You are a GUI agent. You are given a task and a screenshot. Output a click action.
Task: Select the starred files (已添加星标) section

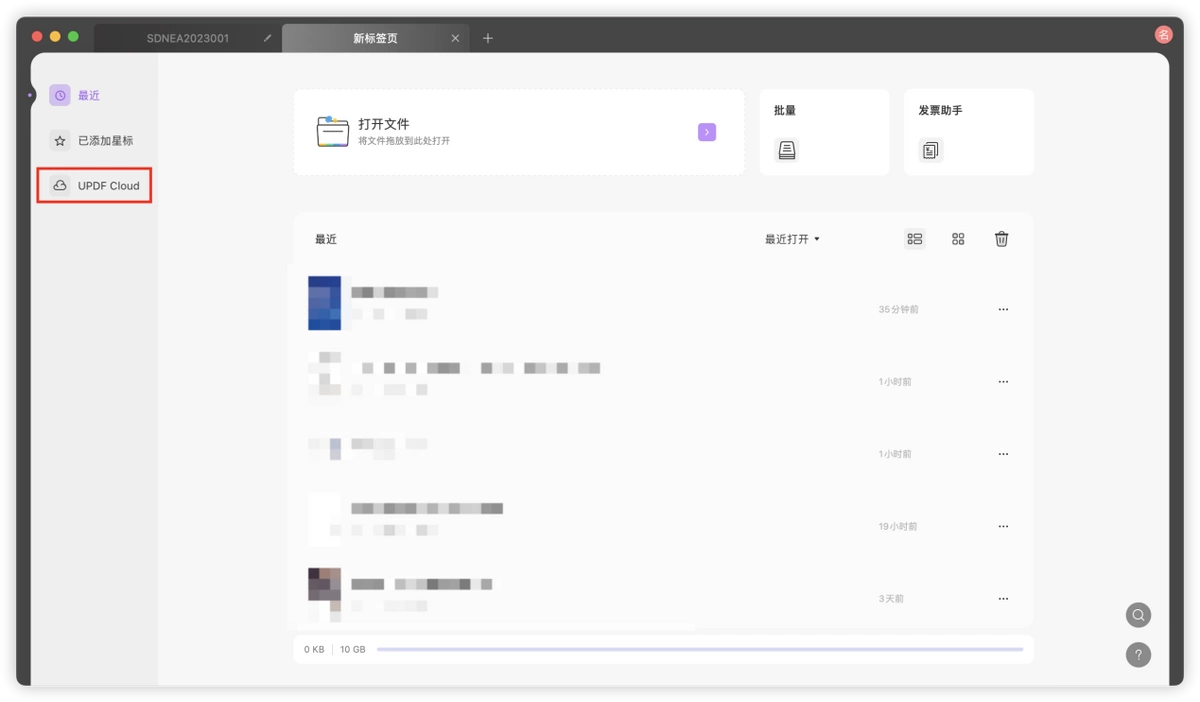tap(94, 141)
